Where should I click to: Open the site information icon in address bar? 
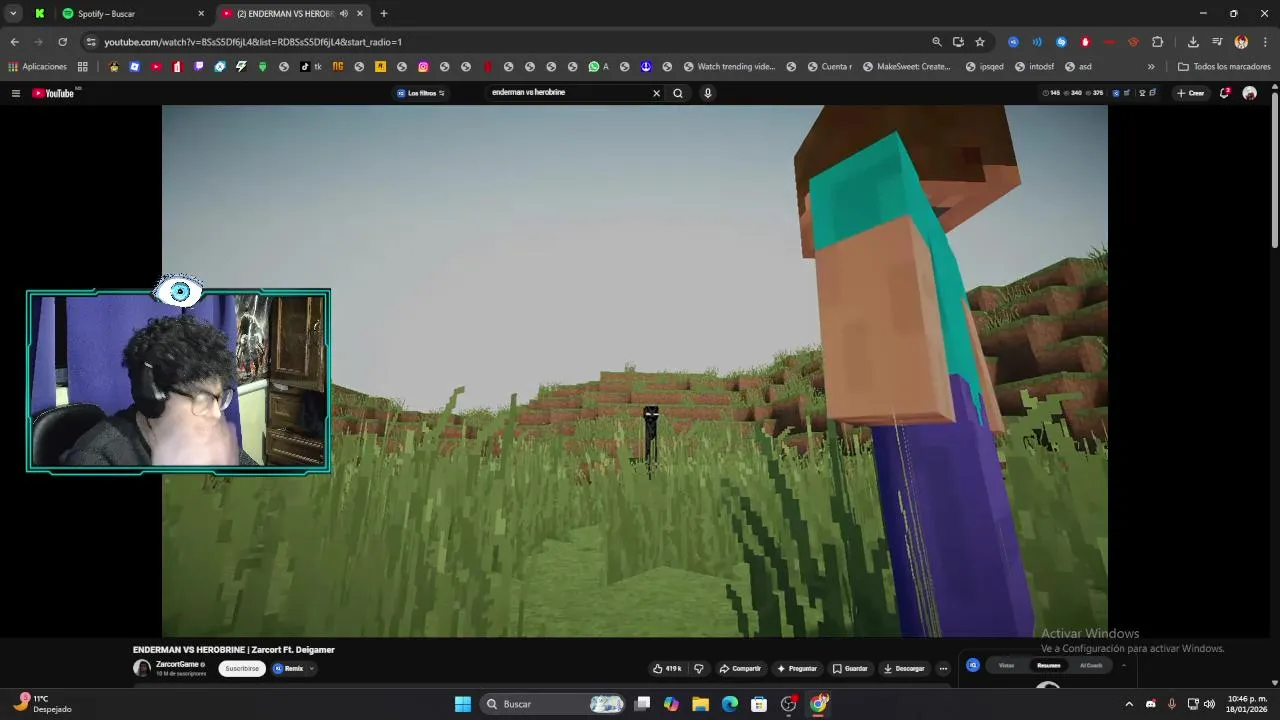coord(91,42)
